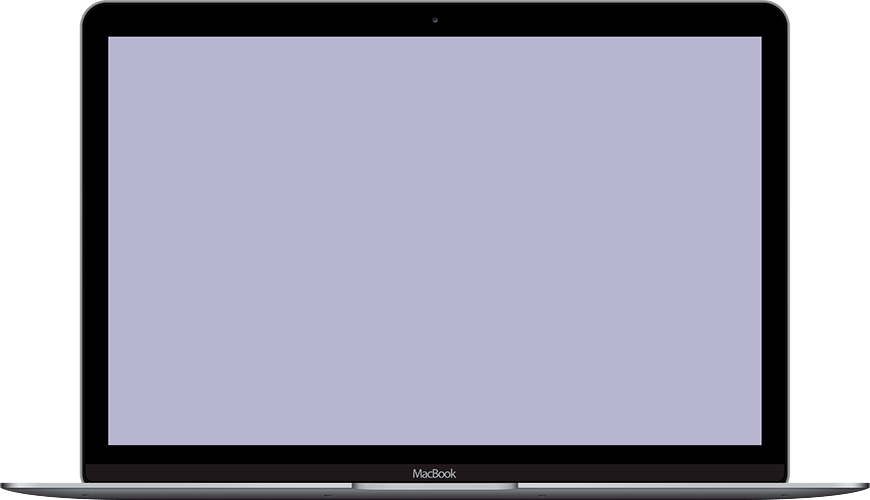
Task: Click the top-right corner of the lavender screen
Action: point(760,39)
